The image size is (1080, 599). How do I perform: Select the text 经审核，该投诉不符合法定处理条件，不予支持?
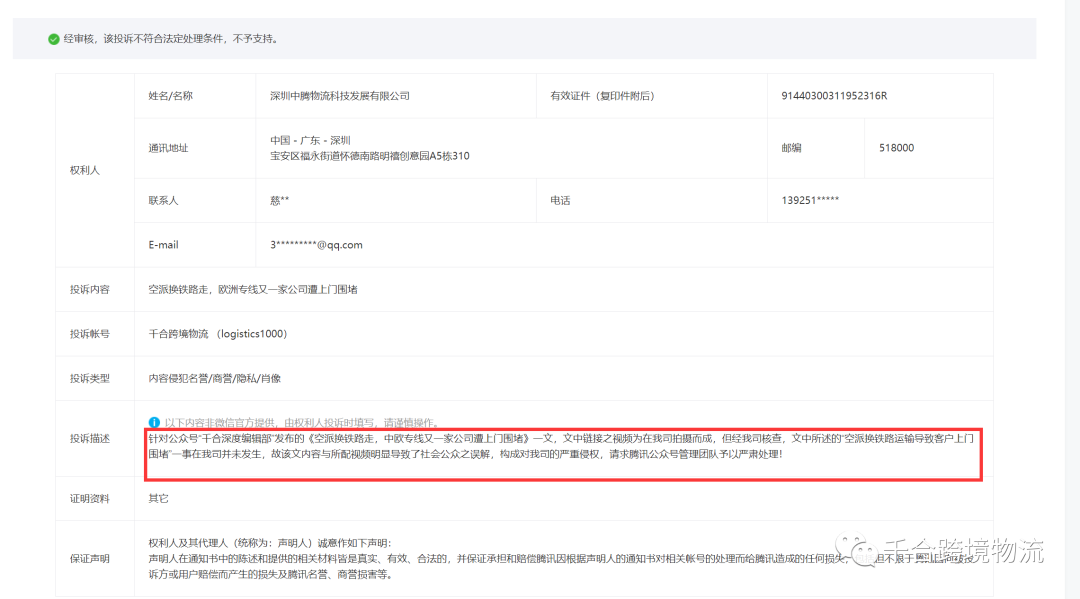(170, 39)
